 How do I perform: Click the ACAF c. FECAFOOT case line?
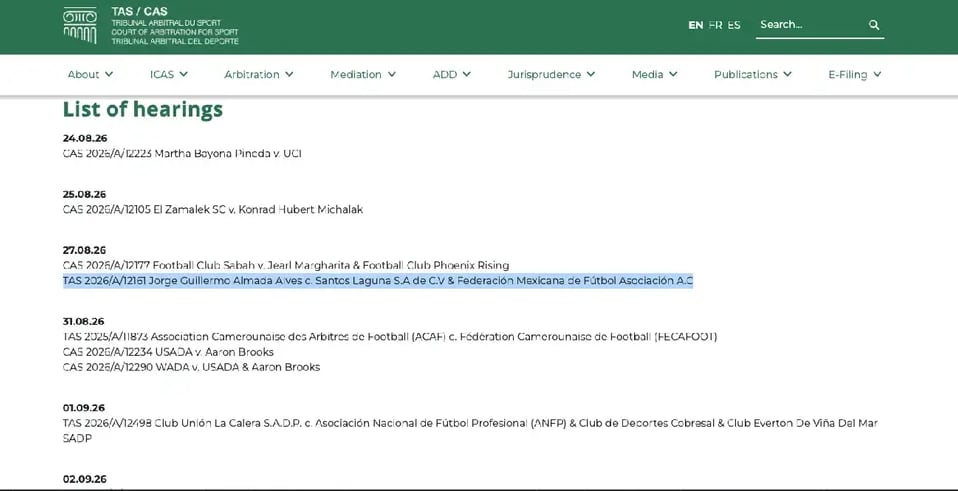tap(390, 337)
